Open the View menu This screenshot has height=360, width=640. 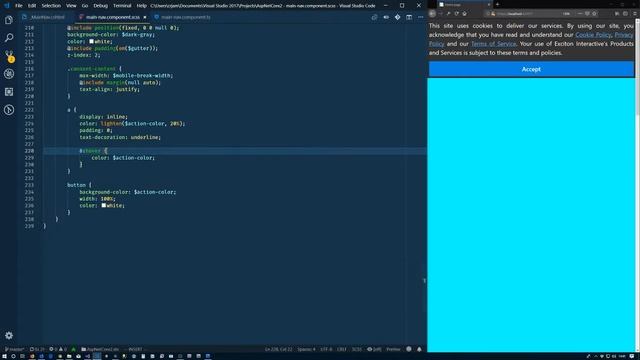tap(71, 6)
